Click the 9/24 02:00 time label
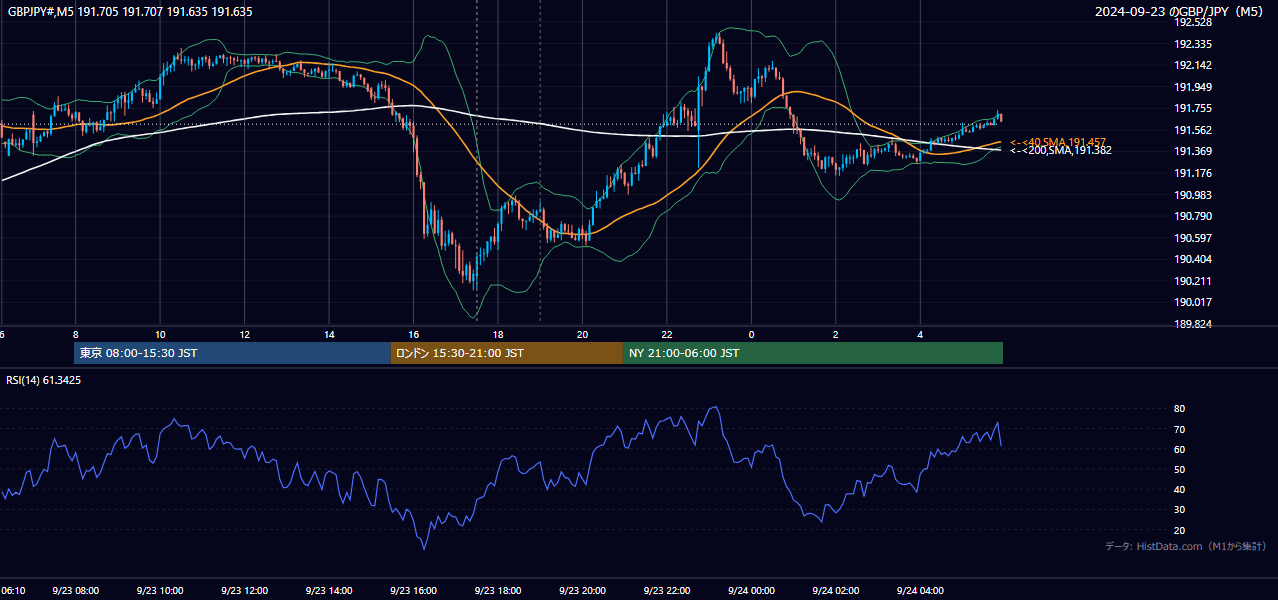The height and width of the screenshot is (600, 1278). point(836,591)
